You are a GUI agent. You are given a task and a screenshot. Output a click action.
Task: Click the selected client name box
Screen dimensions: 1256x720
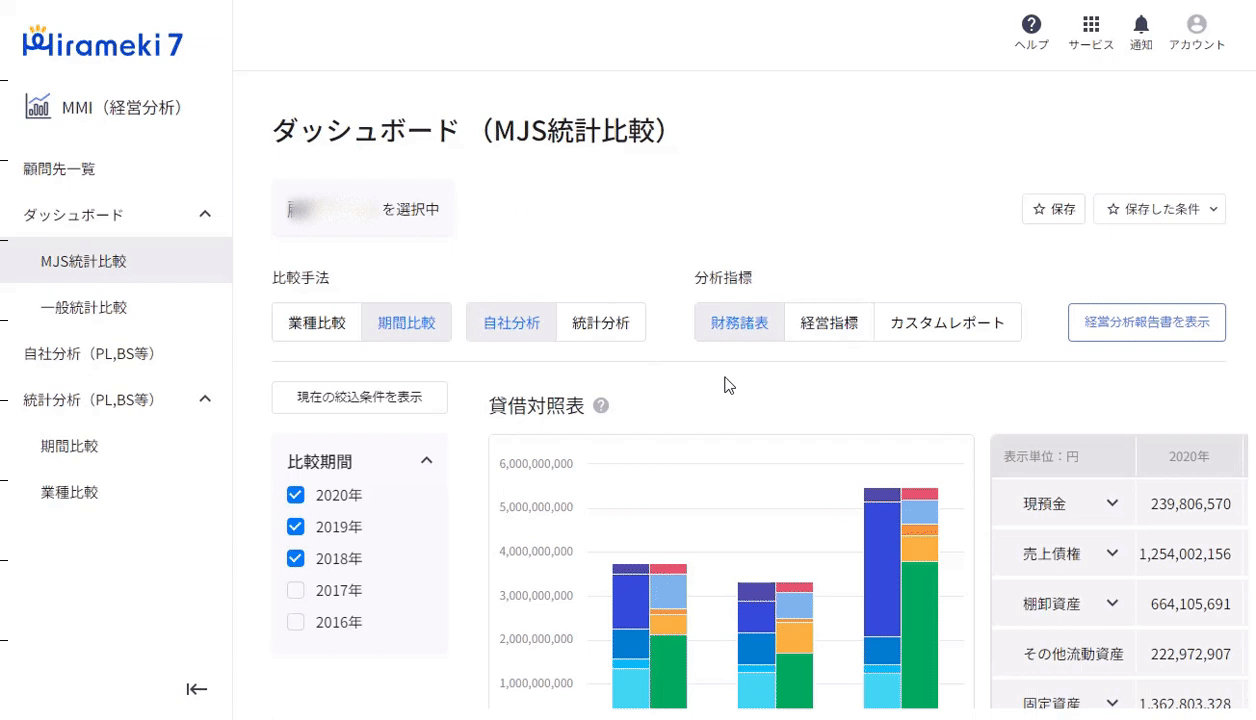tap(363, 209)
